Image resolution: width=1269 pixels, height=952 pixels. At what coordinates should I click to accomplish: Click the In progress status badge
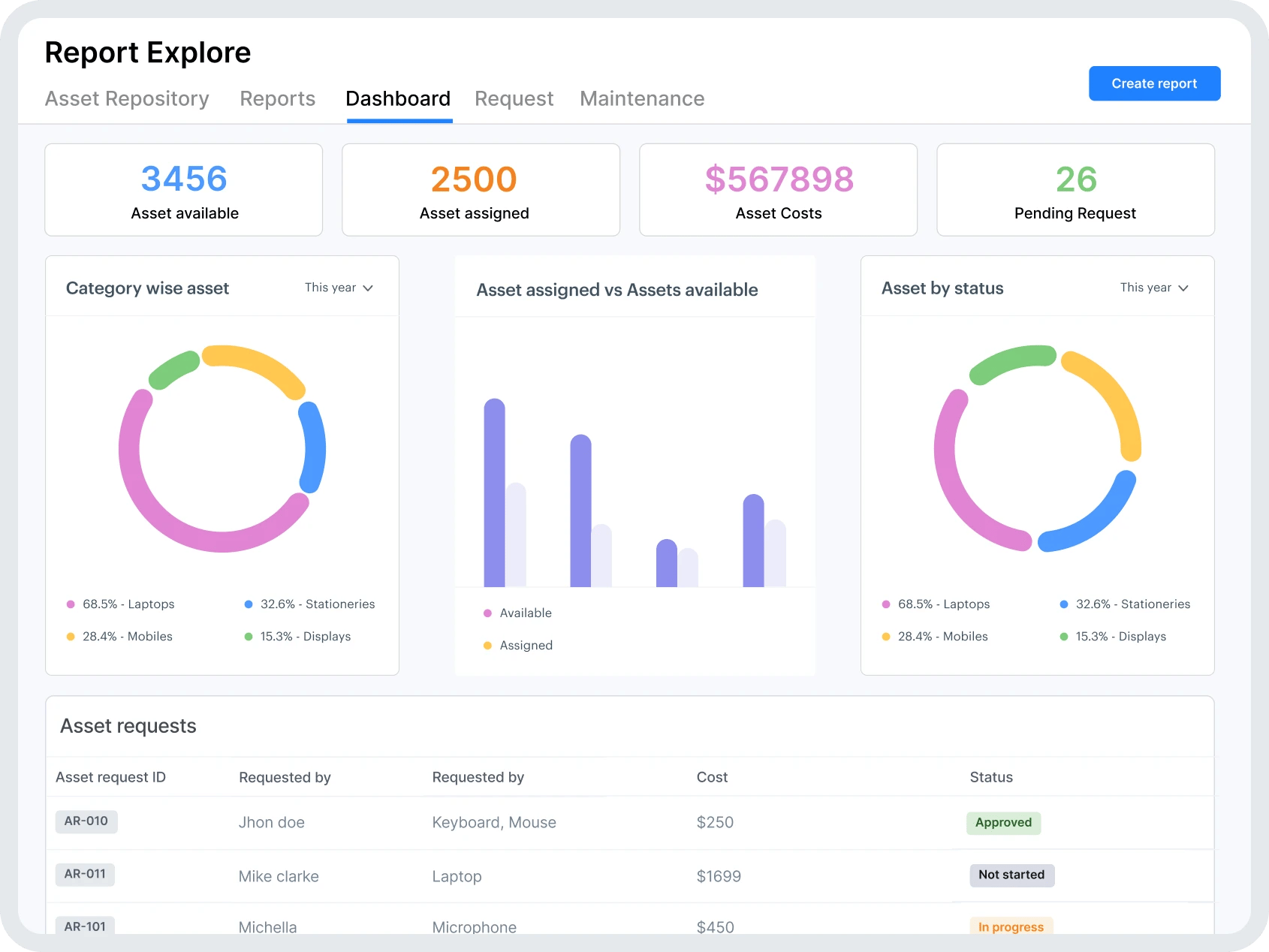coord(1011,926)
